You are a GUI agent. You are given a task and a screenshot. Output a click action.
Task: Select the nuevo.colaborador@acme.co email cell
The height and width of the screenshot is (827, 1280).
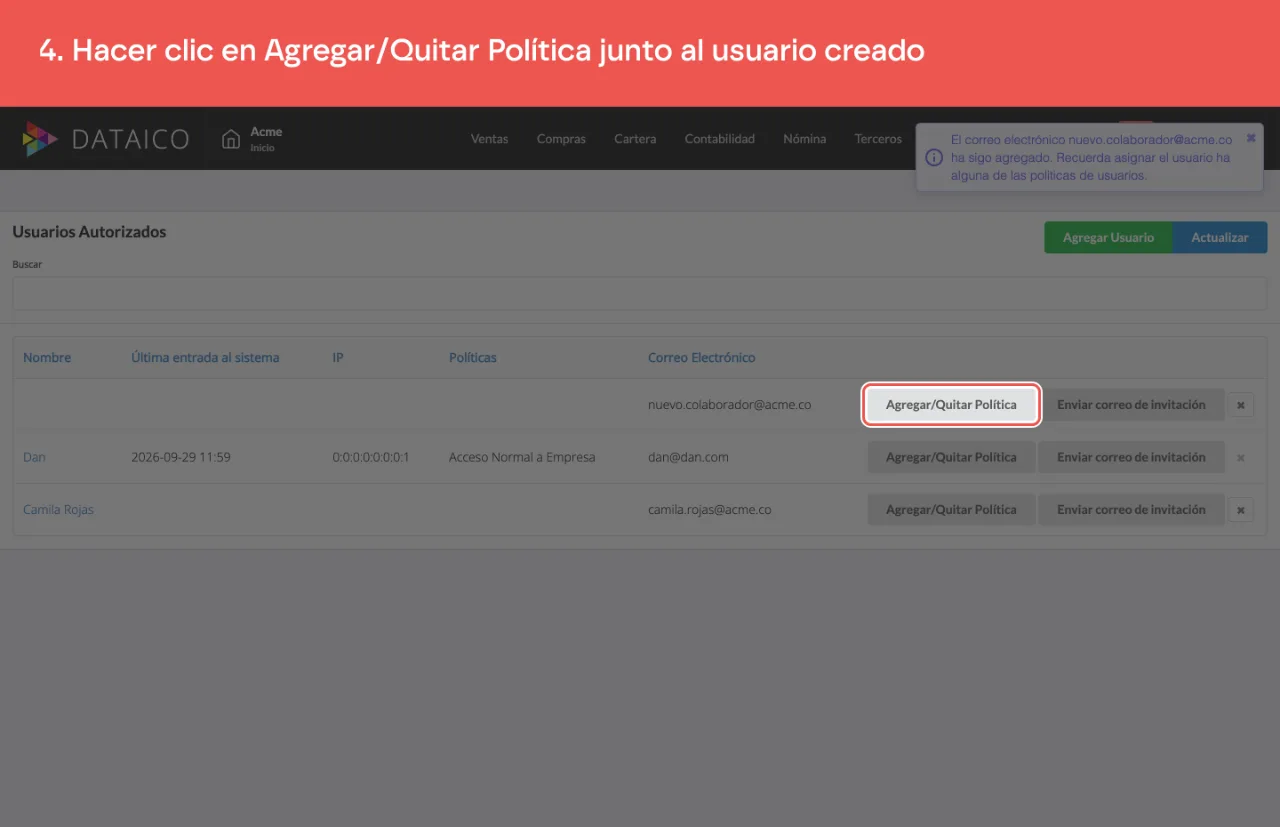pos(729,405)
